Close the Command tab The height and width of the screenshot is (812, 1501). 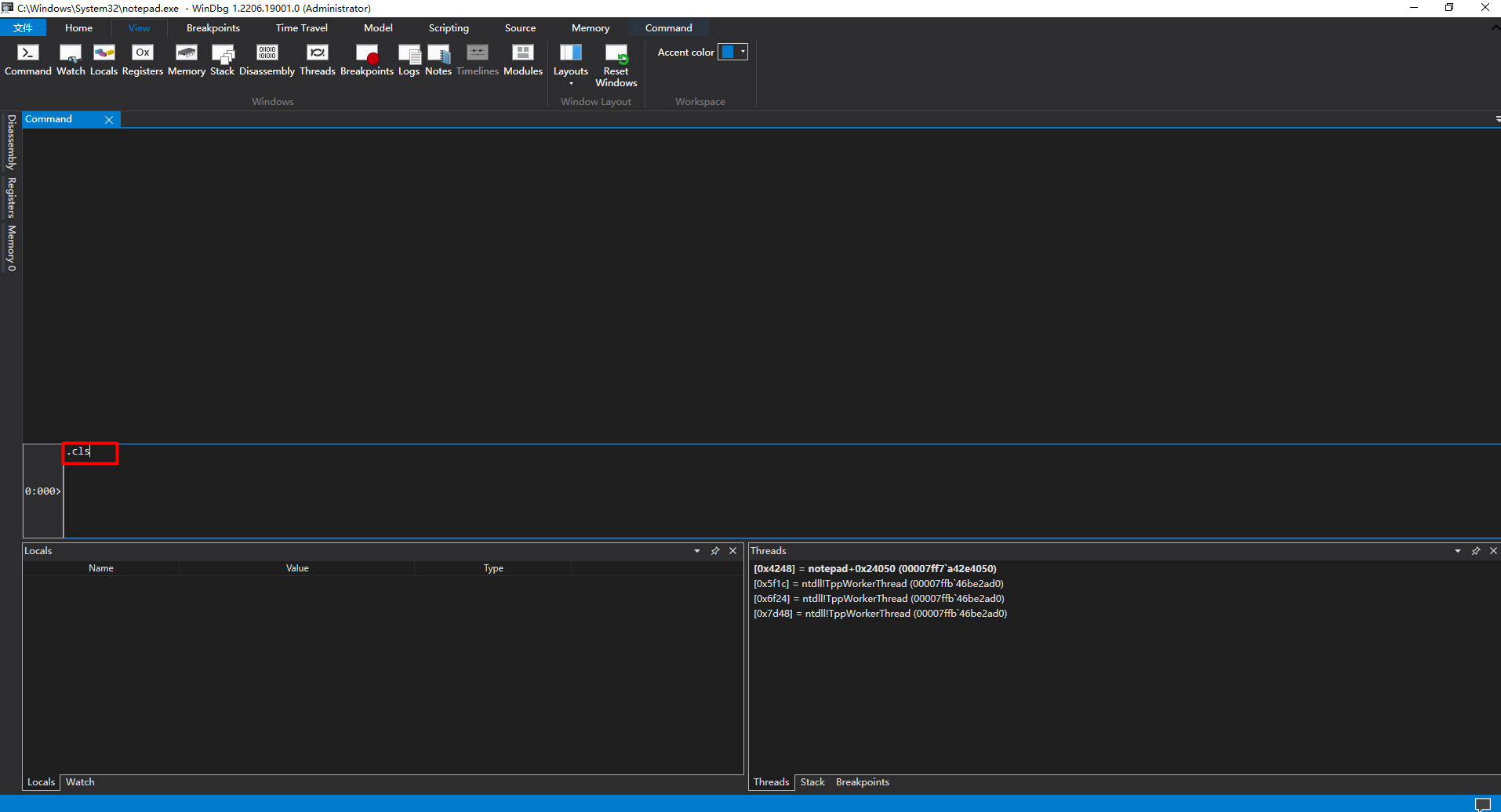109,120
